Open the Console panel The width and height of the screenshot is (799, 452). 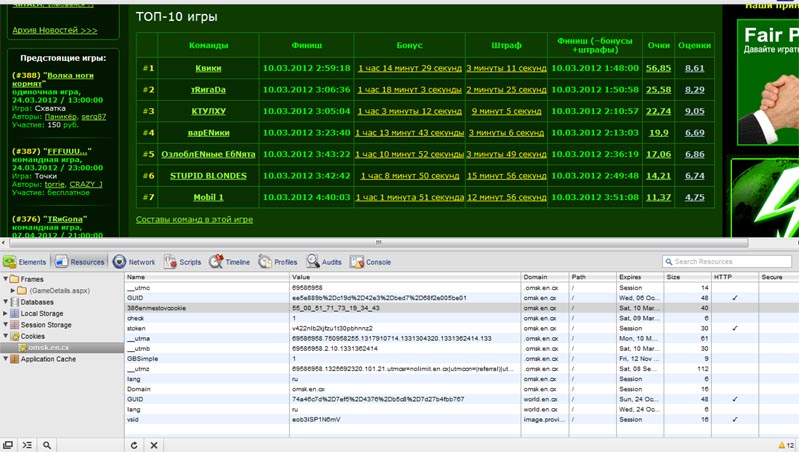click(370, 262)
